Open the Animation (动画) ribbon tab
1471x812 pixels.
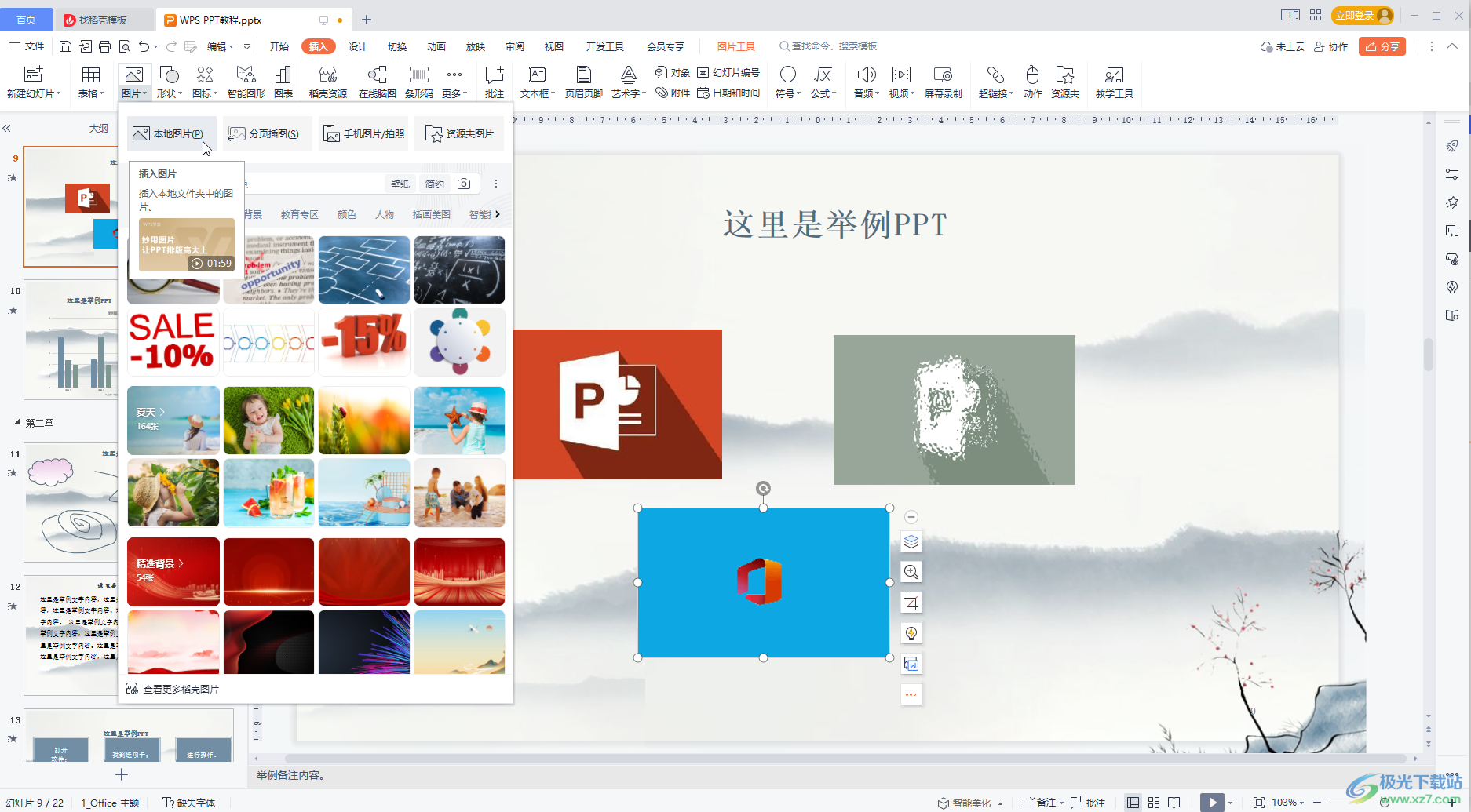pos(436,46)
